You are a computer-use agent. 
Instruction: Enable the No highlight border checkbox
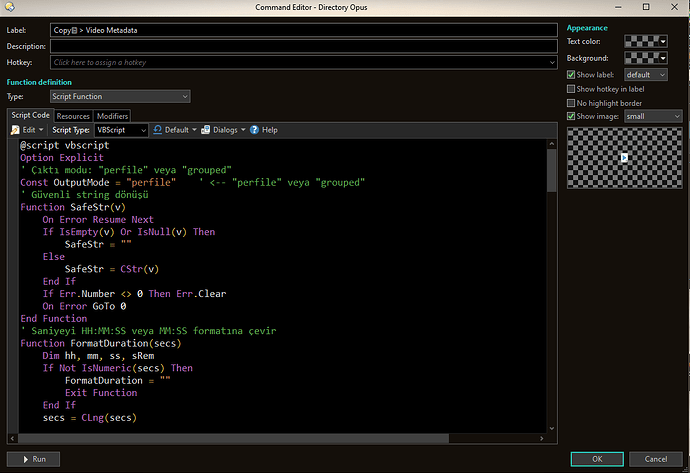point(571,103)
